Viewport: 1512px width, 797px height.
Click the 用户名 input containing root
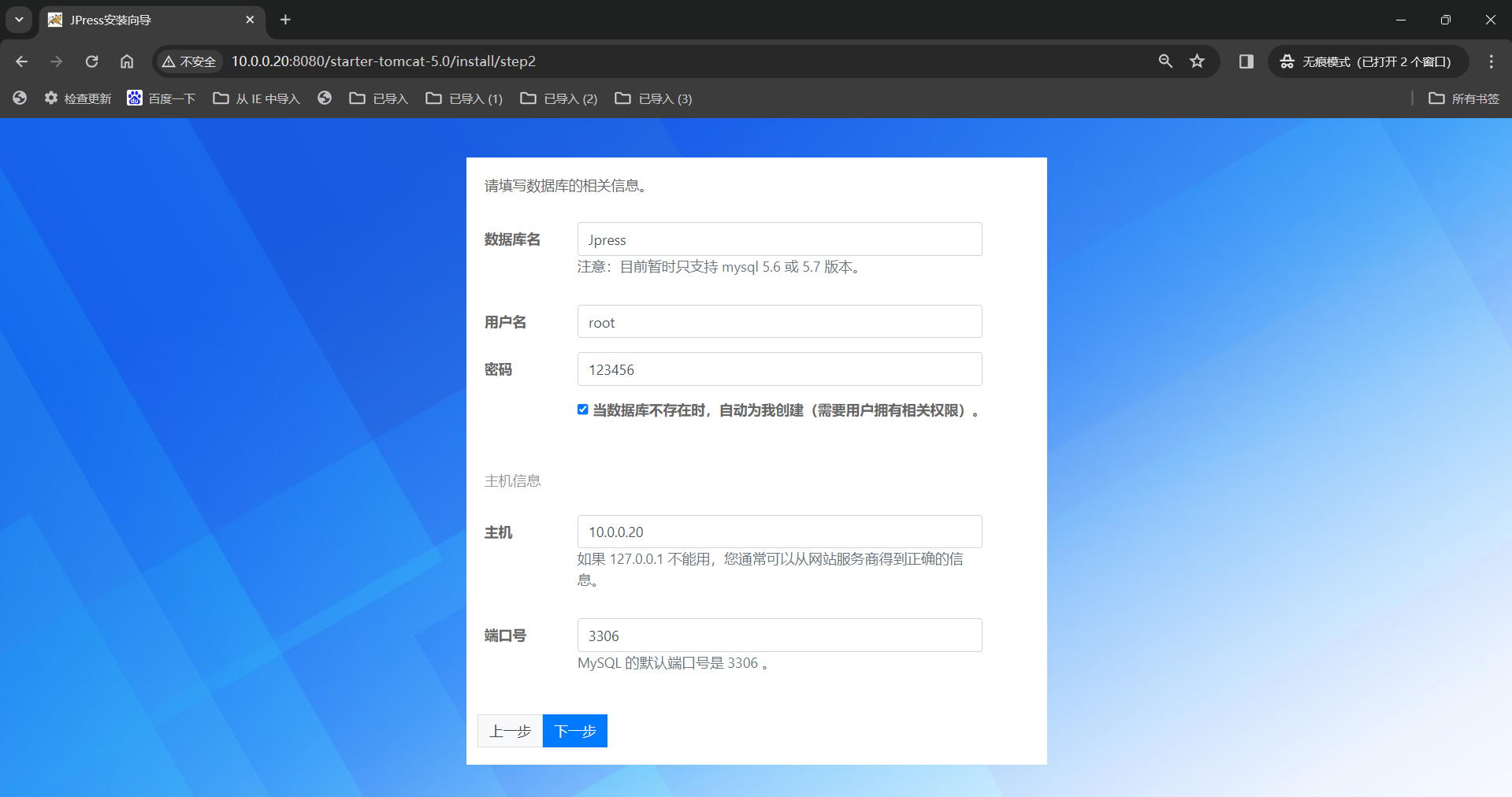779,322
